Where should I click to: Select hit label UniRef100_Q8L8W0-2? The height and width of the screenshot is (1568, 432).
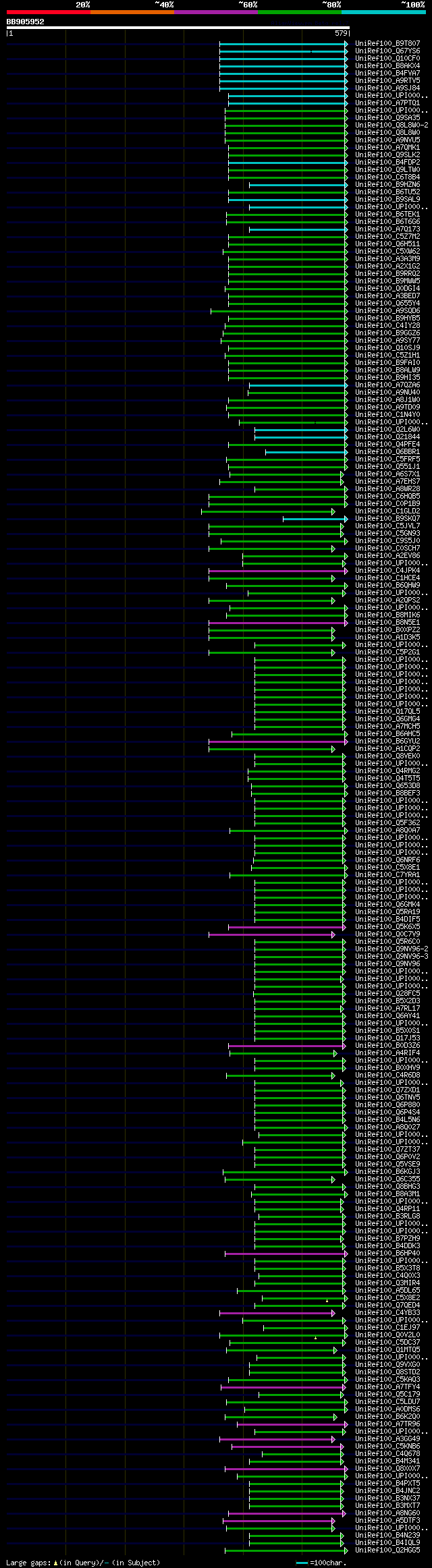tap(391, 125)
